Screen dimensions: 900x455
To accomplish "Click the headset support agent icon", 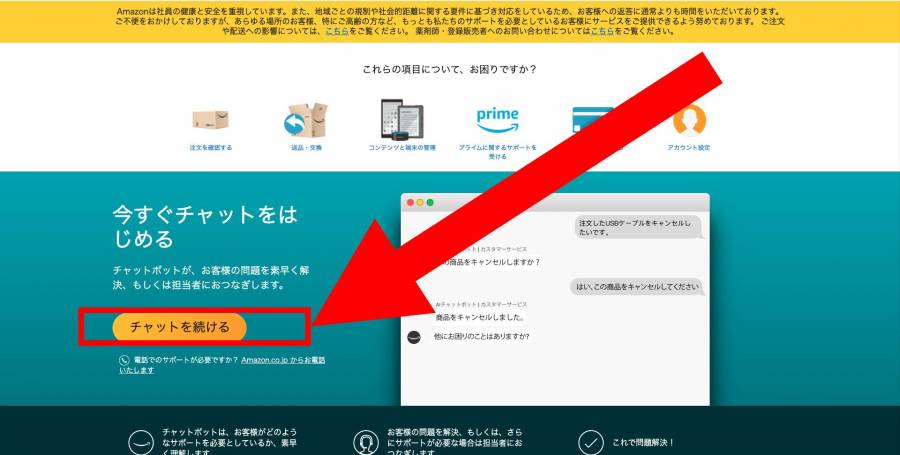I will pos(366,442).
